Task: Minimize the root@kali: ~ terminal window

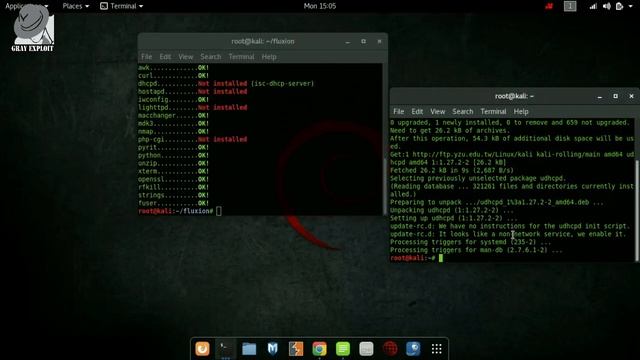Action: tap(600, 96)
